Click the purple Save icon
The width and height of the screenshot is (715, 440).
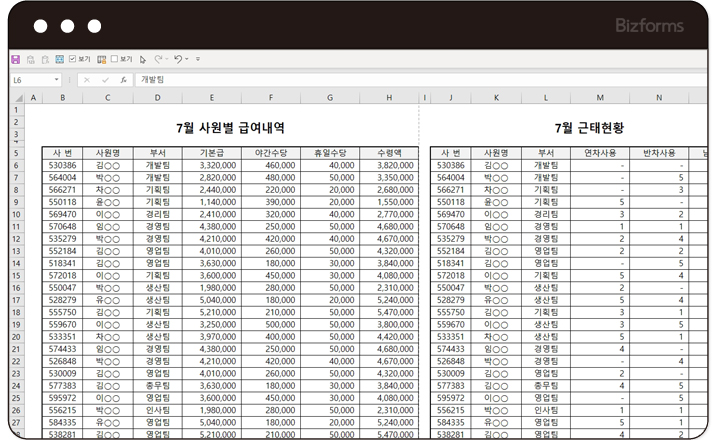[x=15, y=59]
